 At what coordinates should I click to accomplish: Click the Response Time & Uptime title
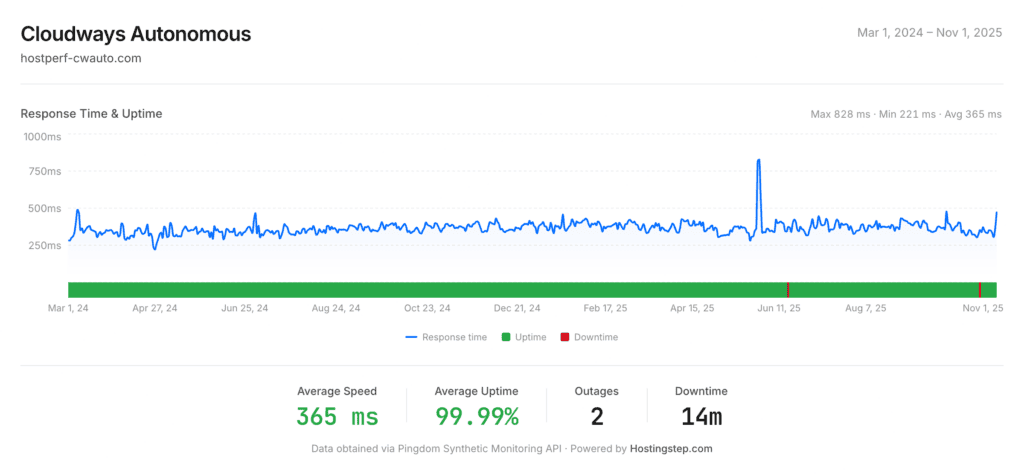point(91,114)
